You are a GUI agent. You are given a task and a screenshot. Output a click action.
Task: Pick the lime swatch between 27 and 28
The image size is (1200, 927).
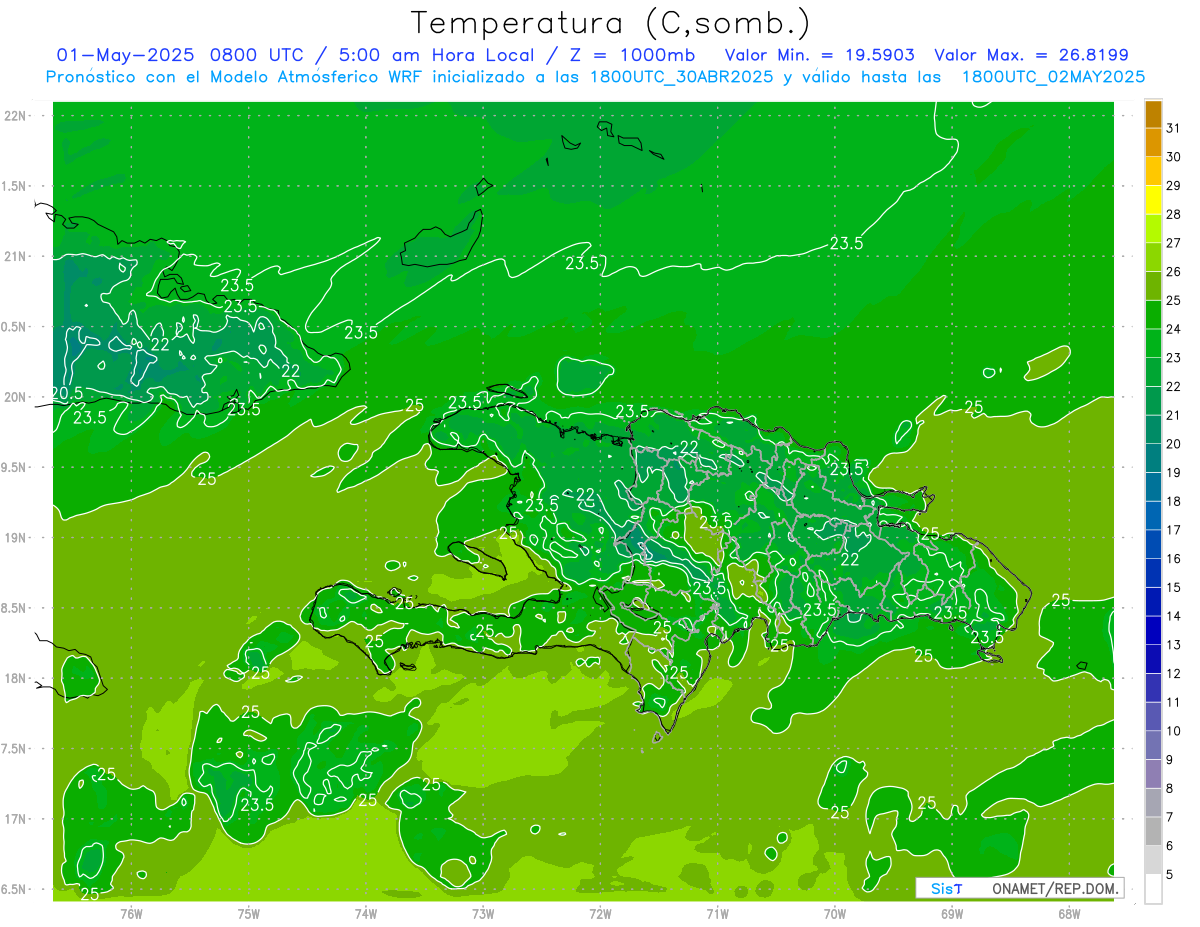tap(1153, 229)
